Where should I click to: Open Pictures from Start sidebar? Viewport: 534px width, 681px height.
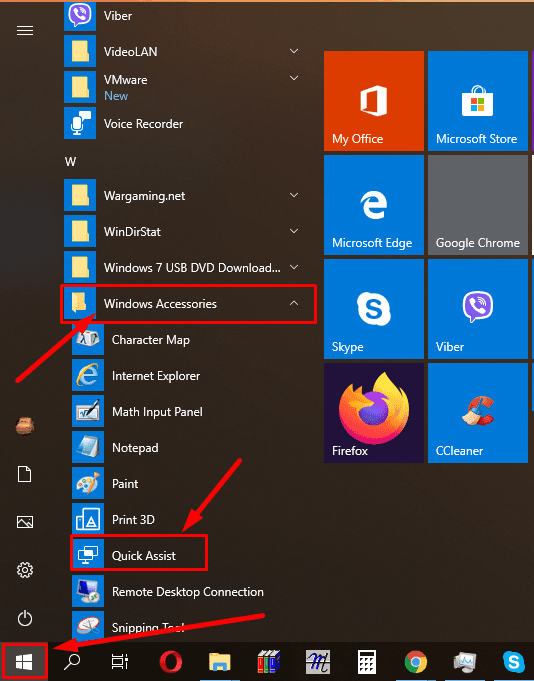pyautogui.click(x=25, y=522)
